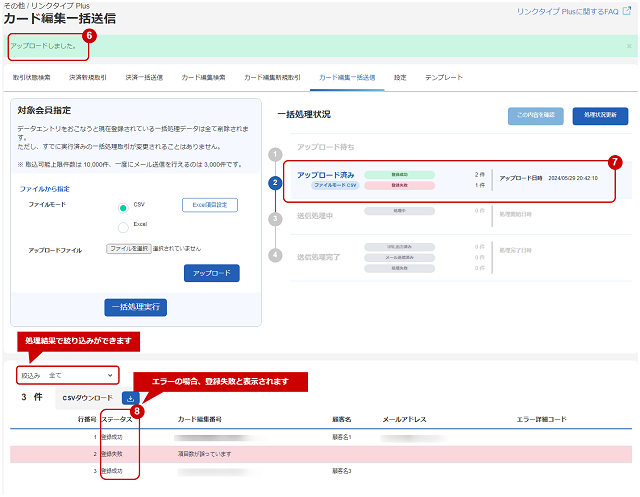Open the Excel項目設定 button
The image size is (640, 497).
(x=210, y=205)
